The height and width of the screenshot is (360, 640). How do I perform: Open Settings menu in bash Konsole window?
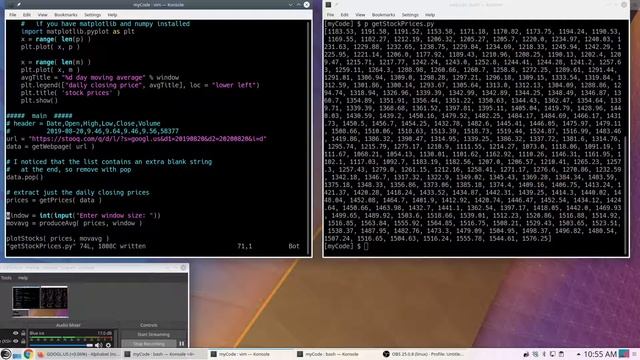click(410, 15)
